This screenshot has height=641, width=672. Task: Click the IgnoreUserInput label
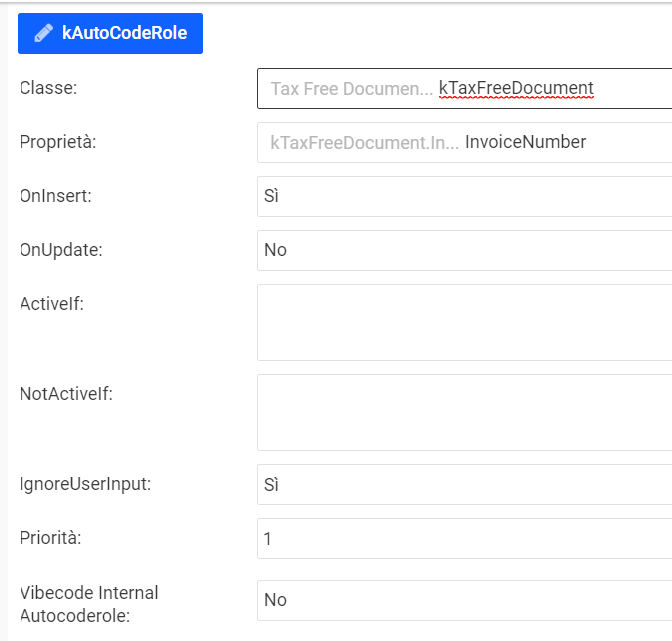85,484
